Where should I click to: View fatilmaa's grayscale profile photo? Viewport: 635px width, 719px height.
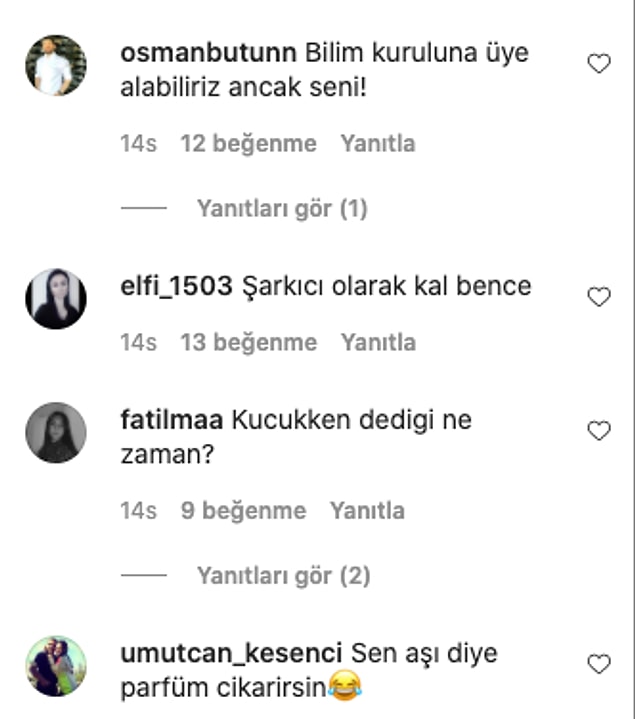click(x=56, y=432)
